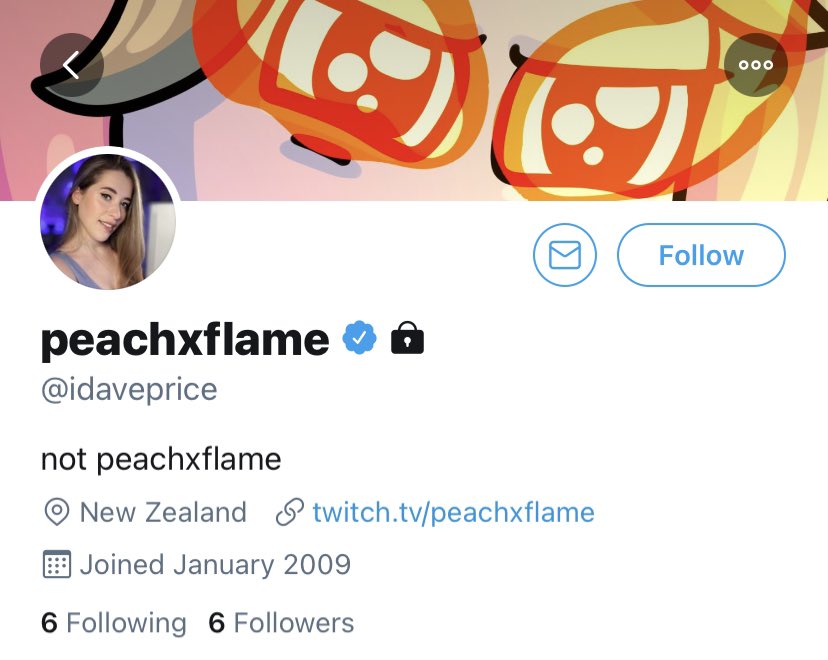The height and width of the screenshot is (660, 828).
Task: Click the @idaveprice handle
Action: [x=129, y=389]
